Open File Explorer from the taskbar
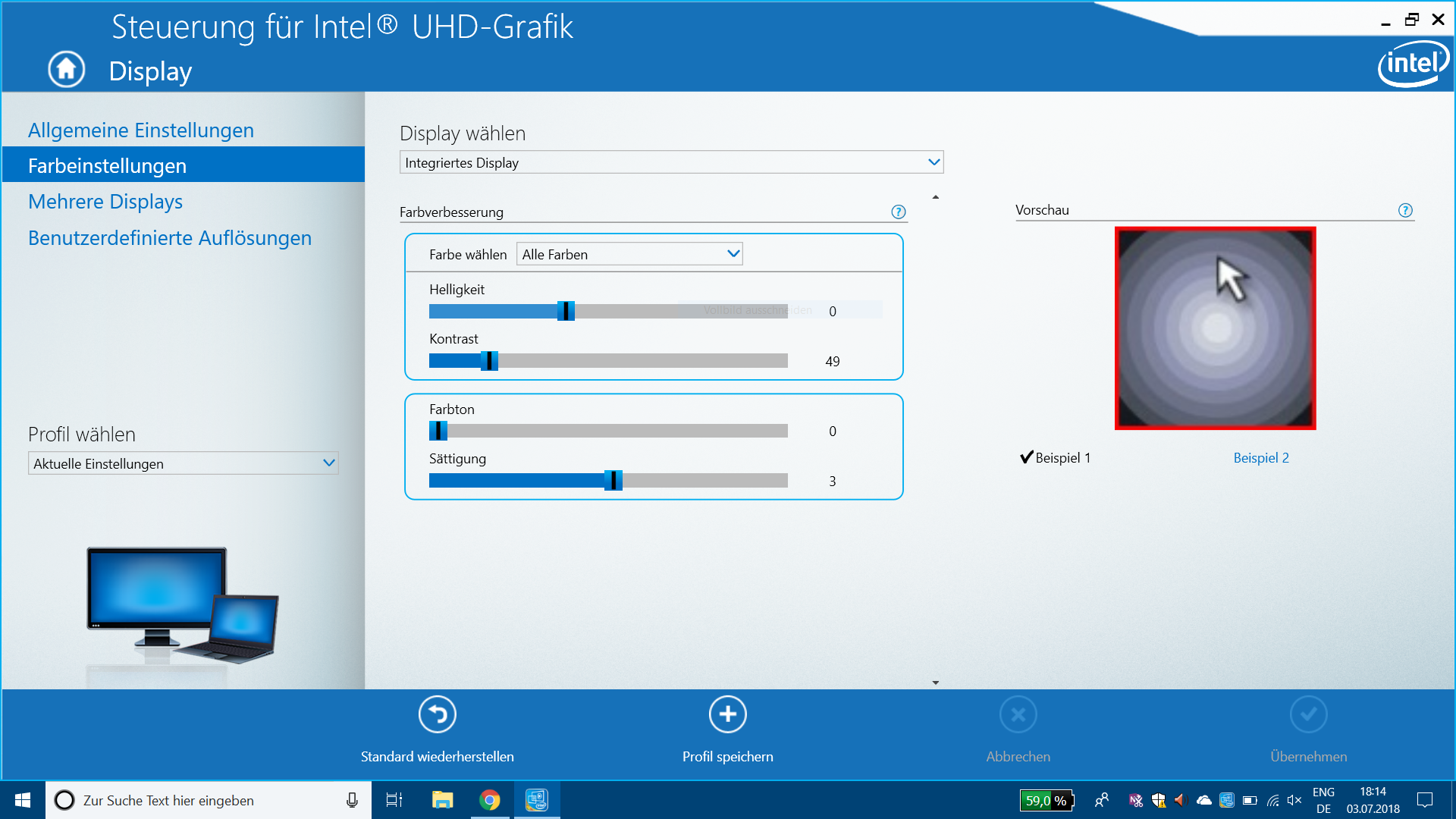The width and height of the screenshot is (1456, 819). [442, 800]
